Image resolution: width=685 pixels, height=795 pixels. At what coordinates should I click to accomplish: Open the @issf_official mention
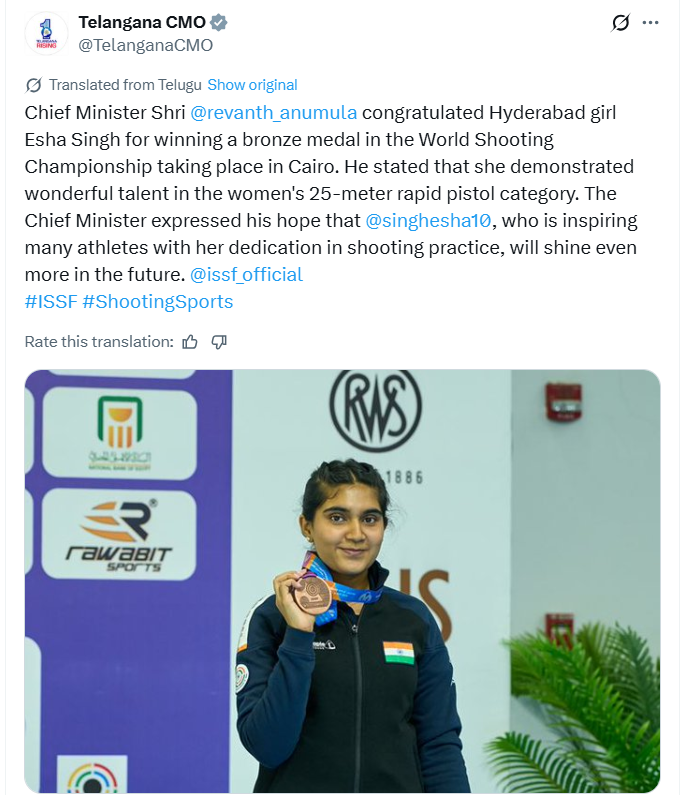pos(246,274)
